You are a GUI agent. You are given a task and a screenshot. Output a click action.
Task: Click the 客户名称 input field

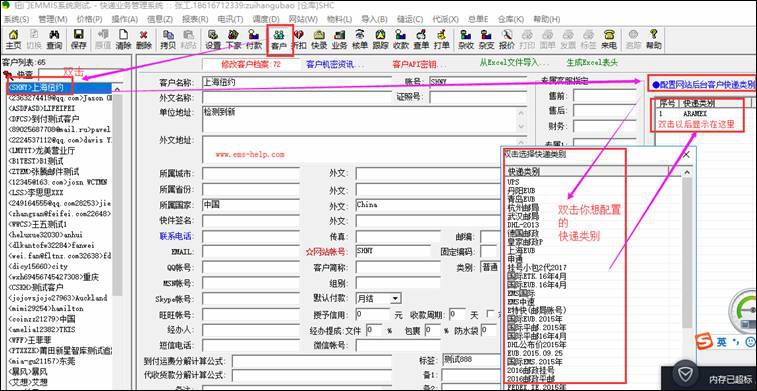click(x=297, y=82)
